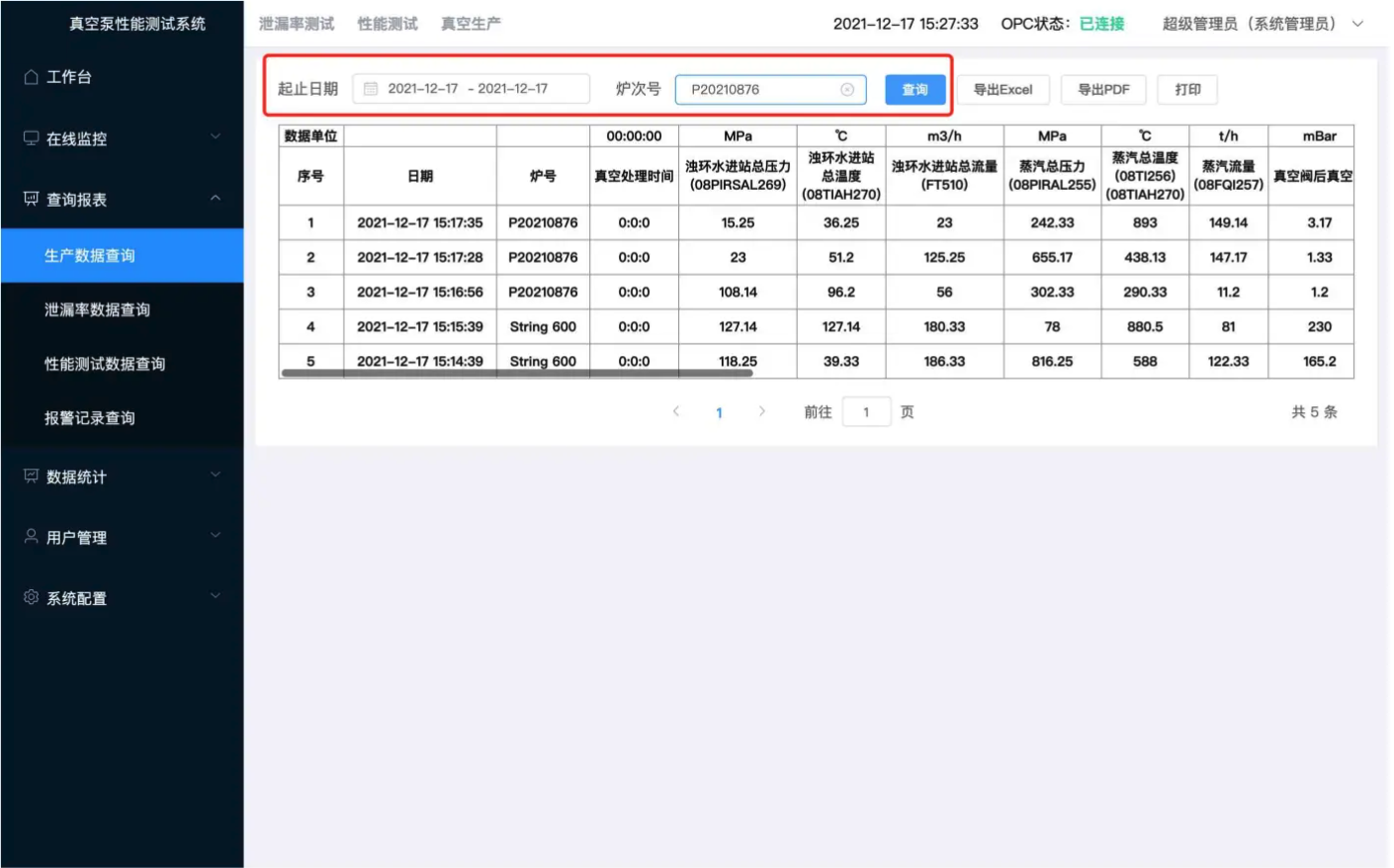Go to previous page with the left arrow
Viewport: 1394px width, 868px height.
point(676,411)
